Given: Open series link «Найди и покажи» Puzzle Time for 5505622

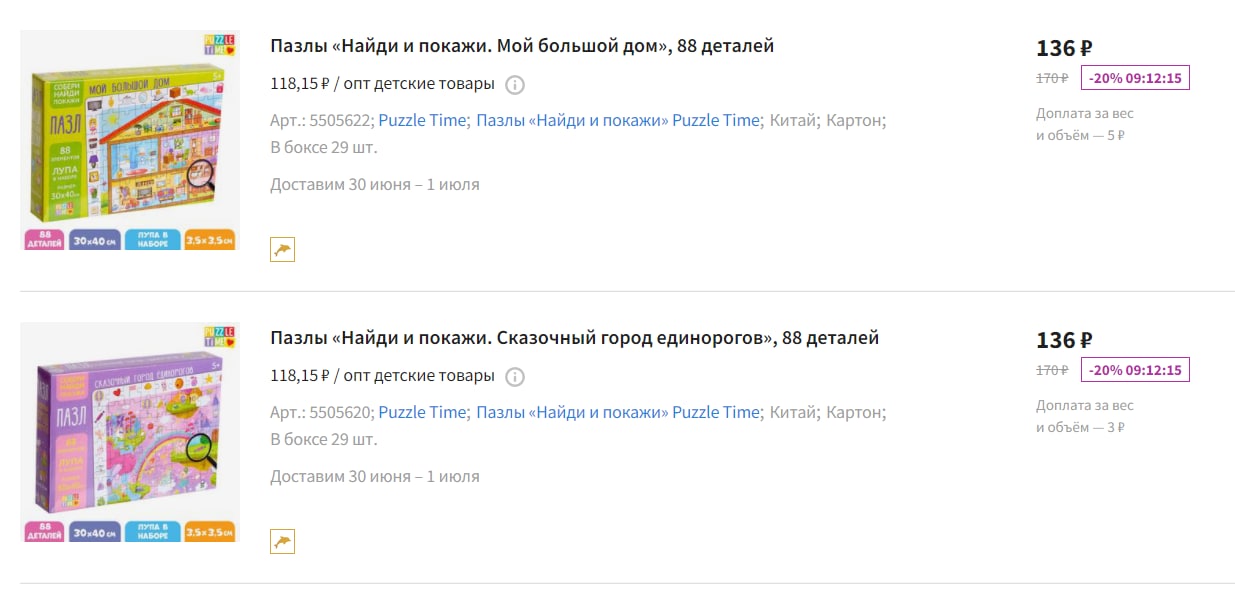Looking at the screenshot, I should click(618, 120).
